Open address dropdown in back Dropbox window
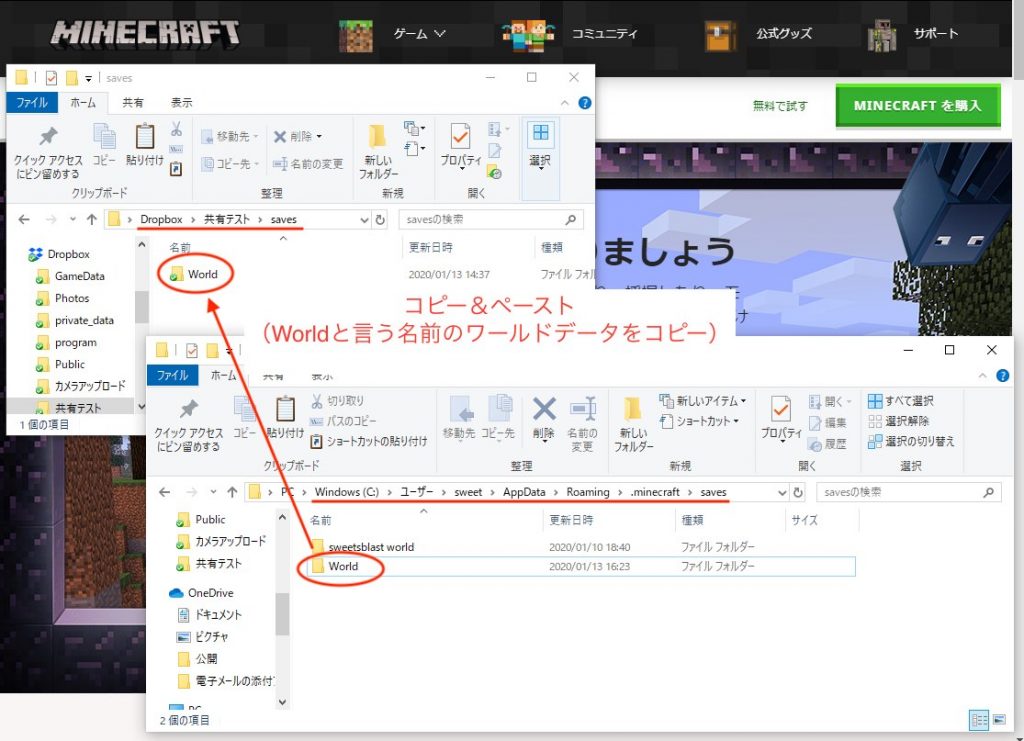The height and width of the screenshot is (741, 1024). (x=364, y=220)
